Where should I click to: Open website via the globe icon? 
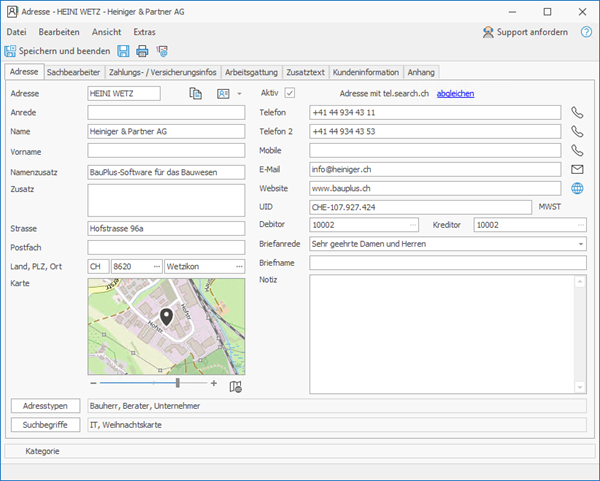[x=577, y=188]
